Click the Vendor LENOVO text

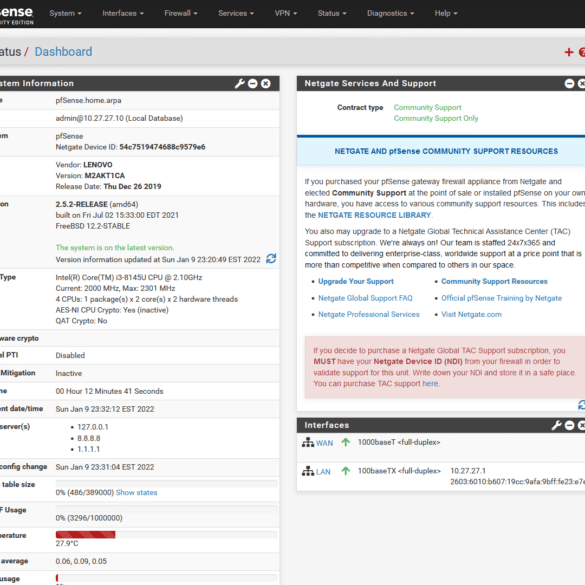[x=84, y=165]
